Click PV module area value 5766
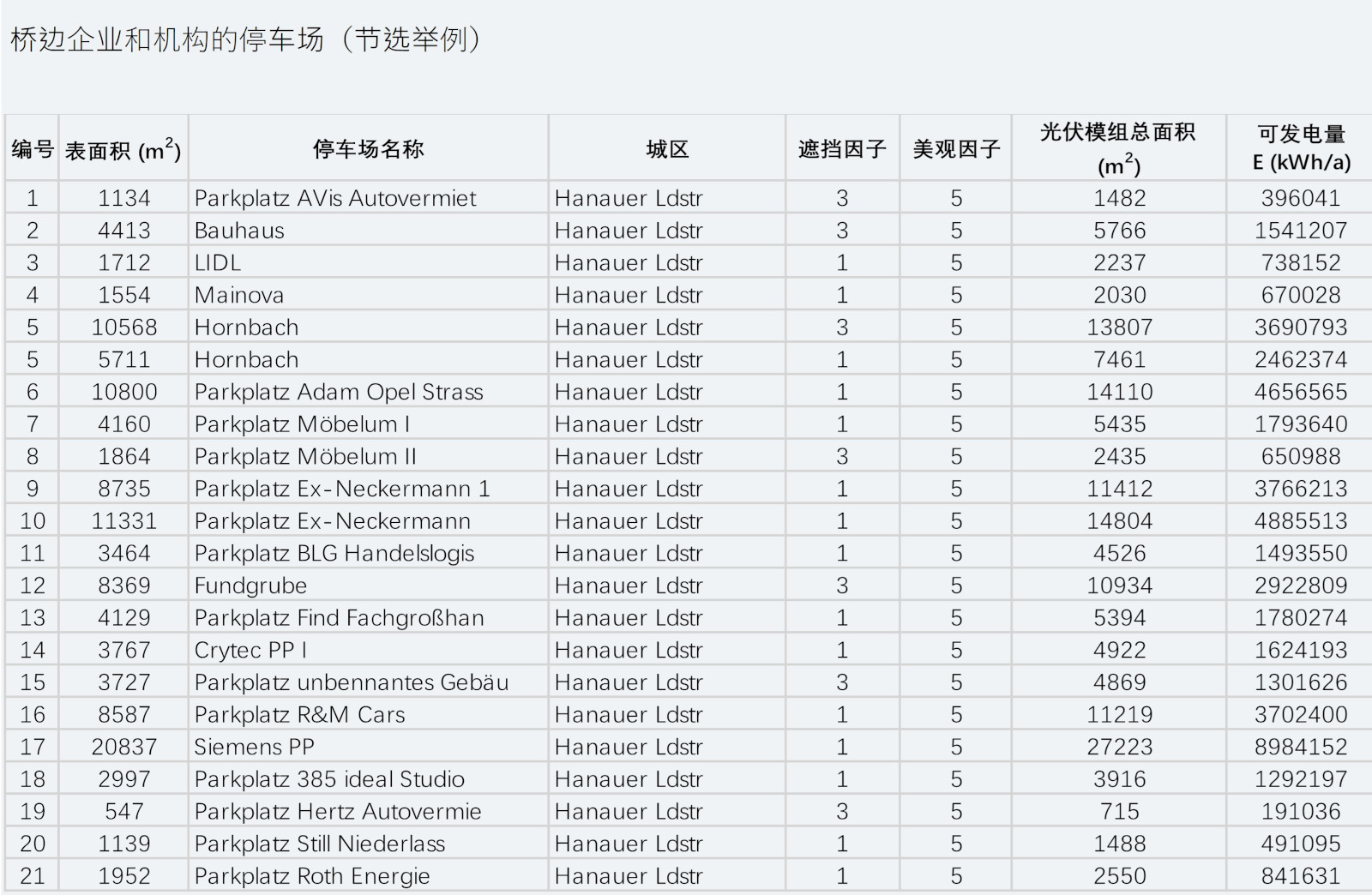The height and width of the screenshot is (895, 1372). pyautogui.click(x=1120, y=231)
